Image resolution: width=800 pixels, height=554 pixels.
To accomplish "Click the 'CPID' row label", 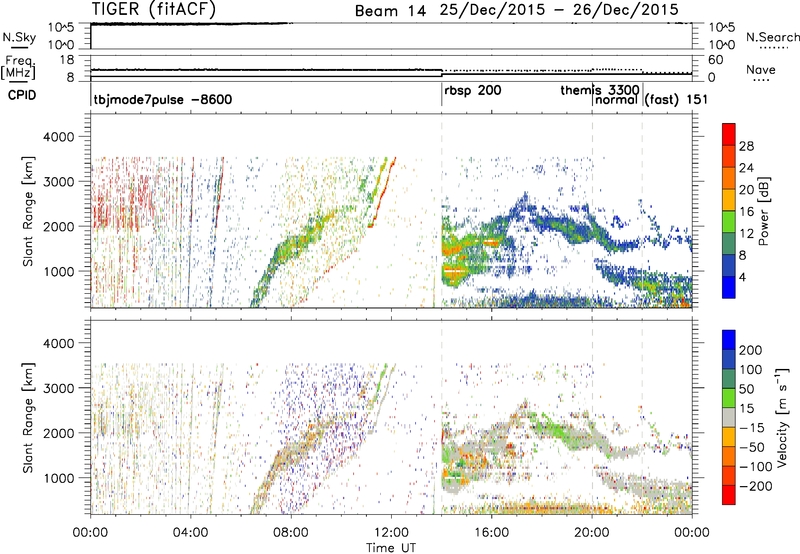I will point(22,95).
